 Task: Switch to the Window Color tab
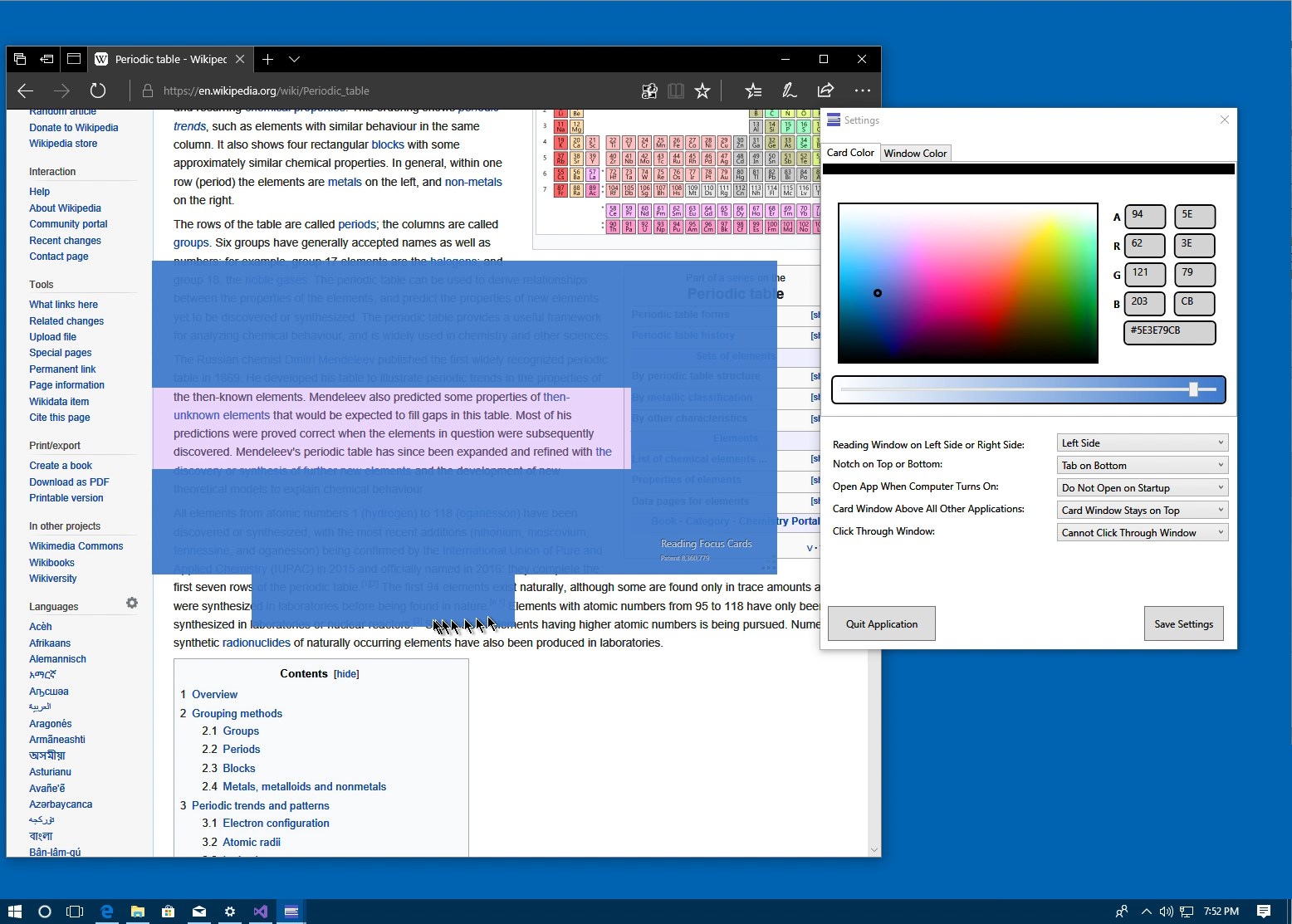coord(915,153)
